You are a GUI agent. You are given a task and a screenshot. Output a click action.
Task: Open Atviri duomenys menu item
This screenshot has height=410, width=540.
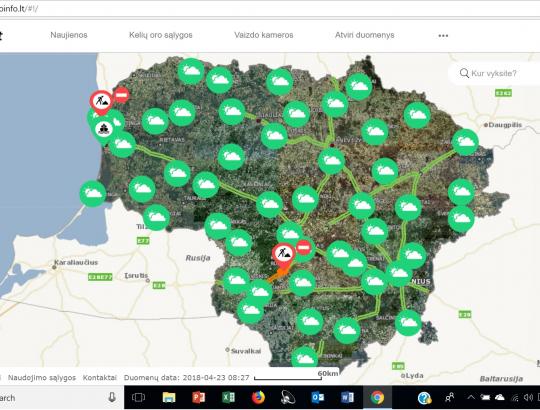365,35
